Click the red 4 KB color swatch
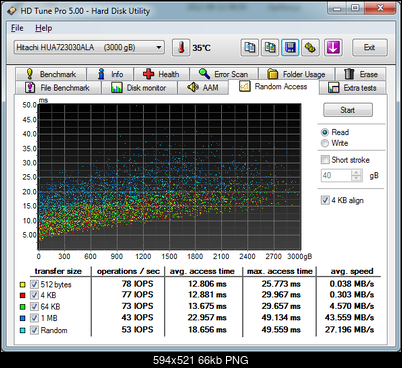Viewport: 402px width, 368px height. (x=22, y=295)
